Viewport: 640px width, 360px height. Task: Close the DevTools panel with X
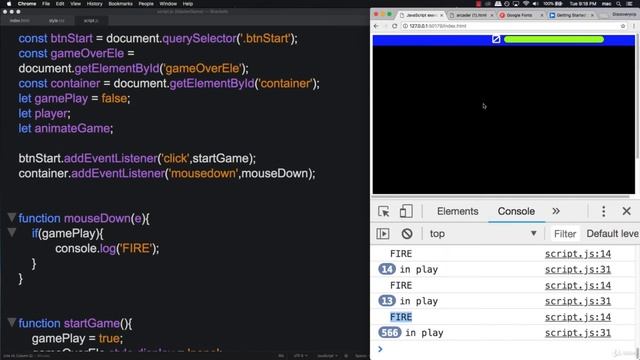point(627,211)
